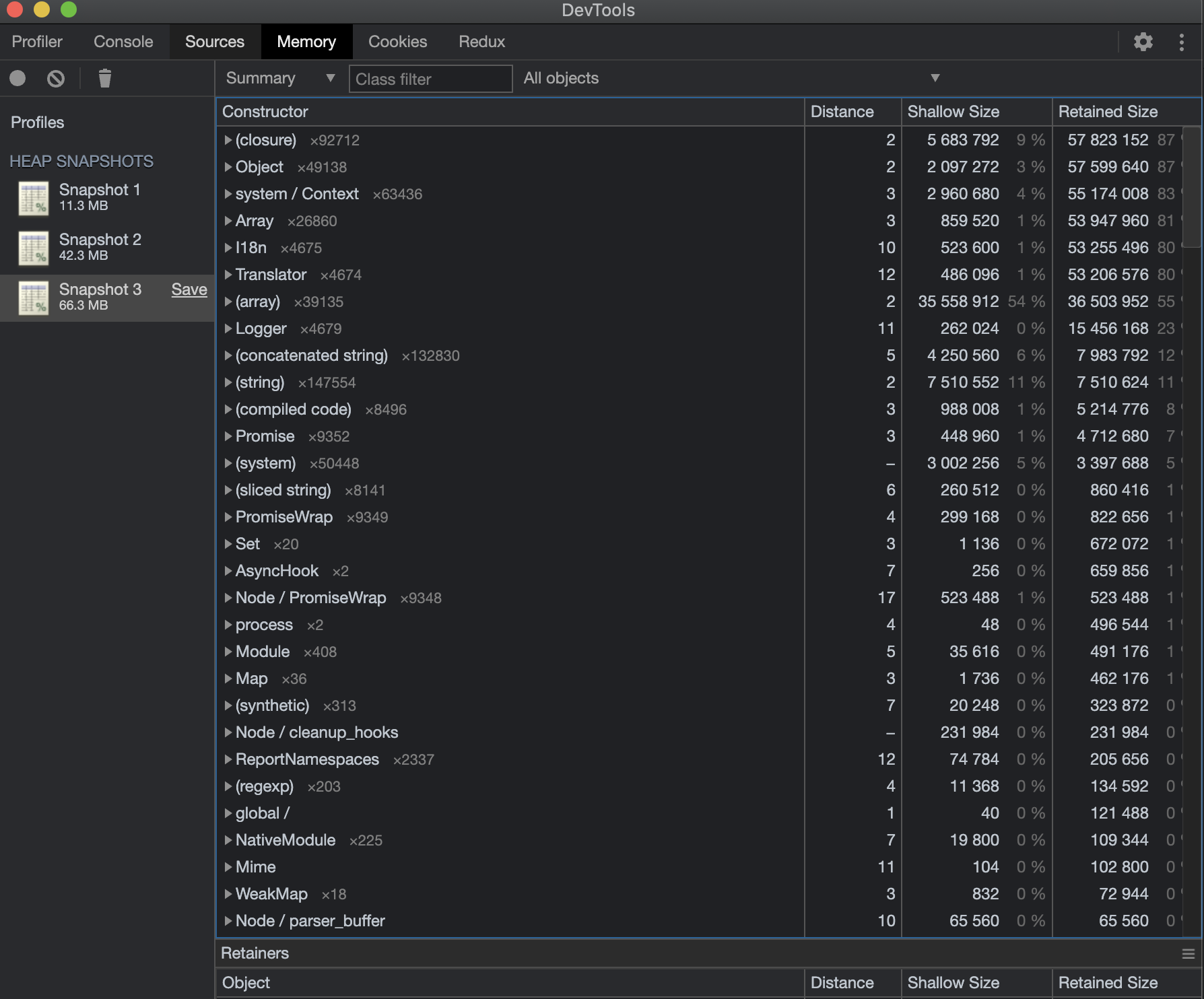The width and height of the screenshot is (1204, 999).
Task: Sort by Retained Size column header
Action: [x=1127, y=112]
